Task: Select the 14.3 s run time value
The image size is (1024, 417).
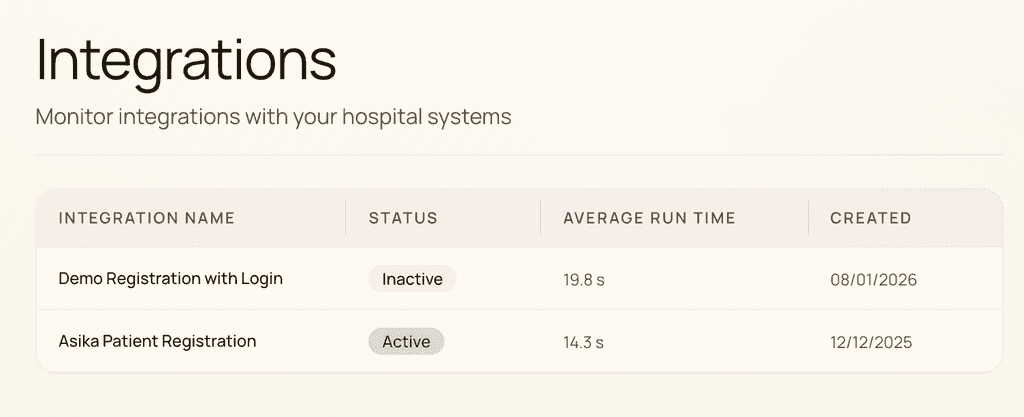Action: (x=583, y=343)
